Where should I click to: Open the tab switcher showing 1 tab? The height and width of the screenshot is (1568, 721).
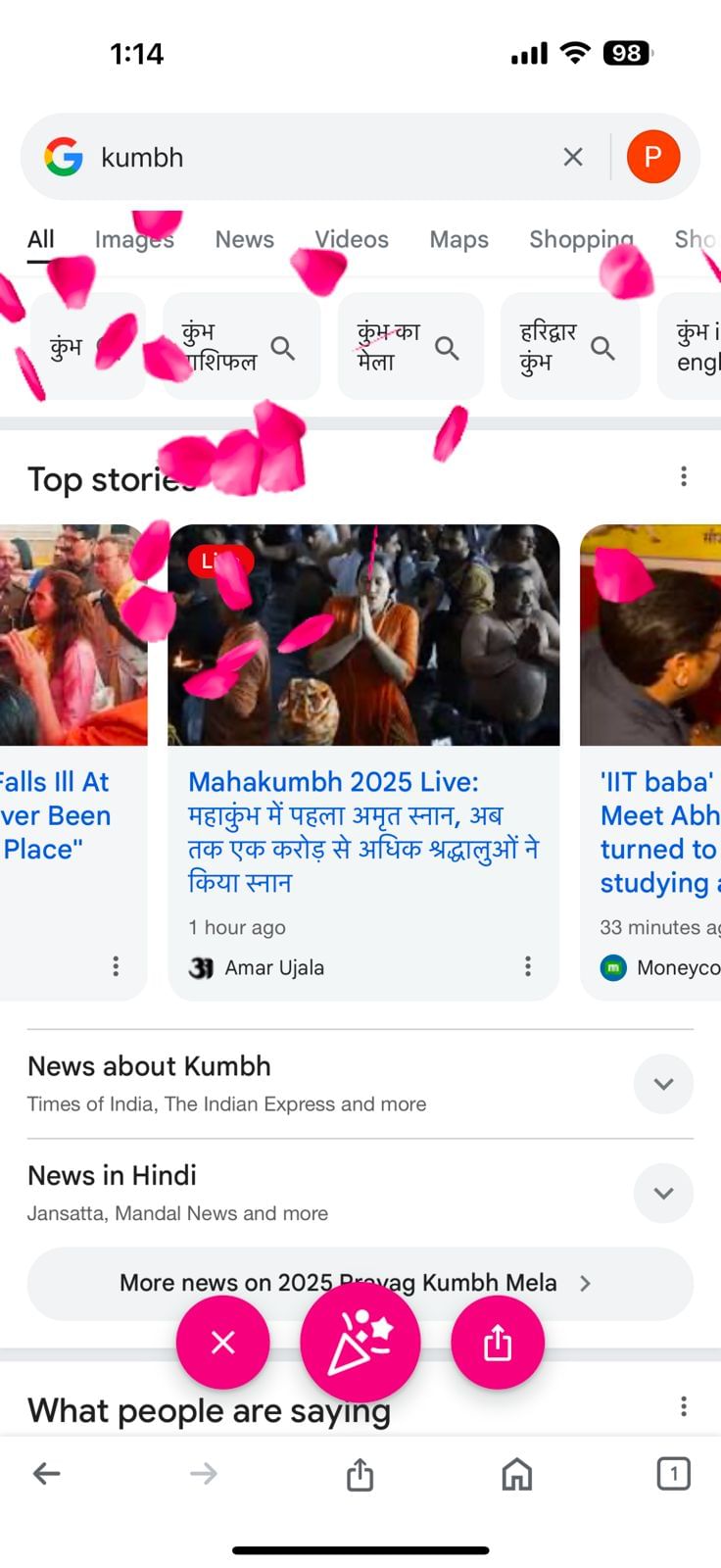[x=674, y=1473]
